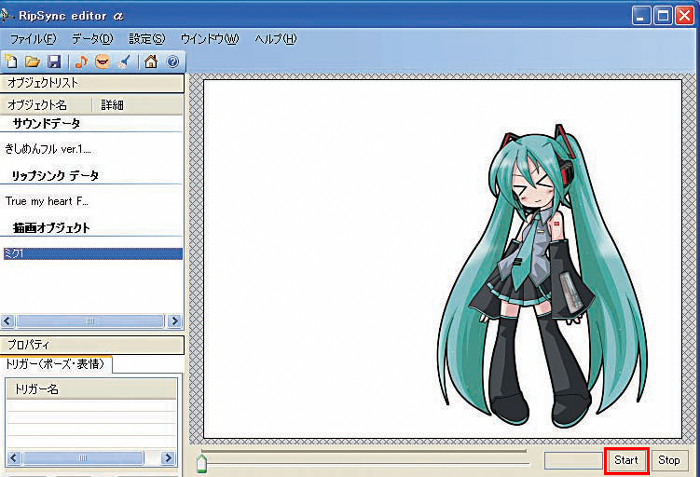Open the データ(D) menu

93,39
